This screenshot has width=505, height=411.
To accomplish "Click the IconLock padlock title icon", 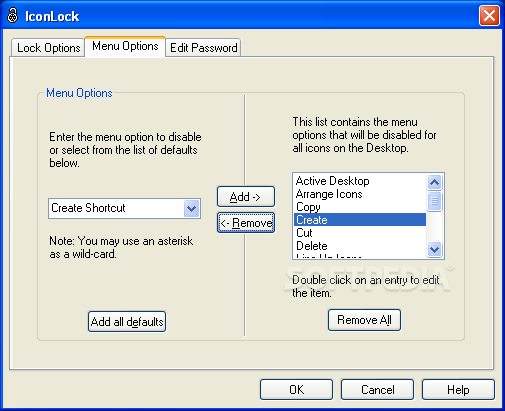I will [13, 16].
